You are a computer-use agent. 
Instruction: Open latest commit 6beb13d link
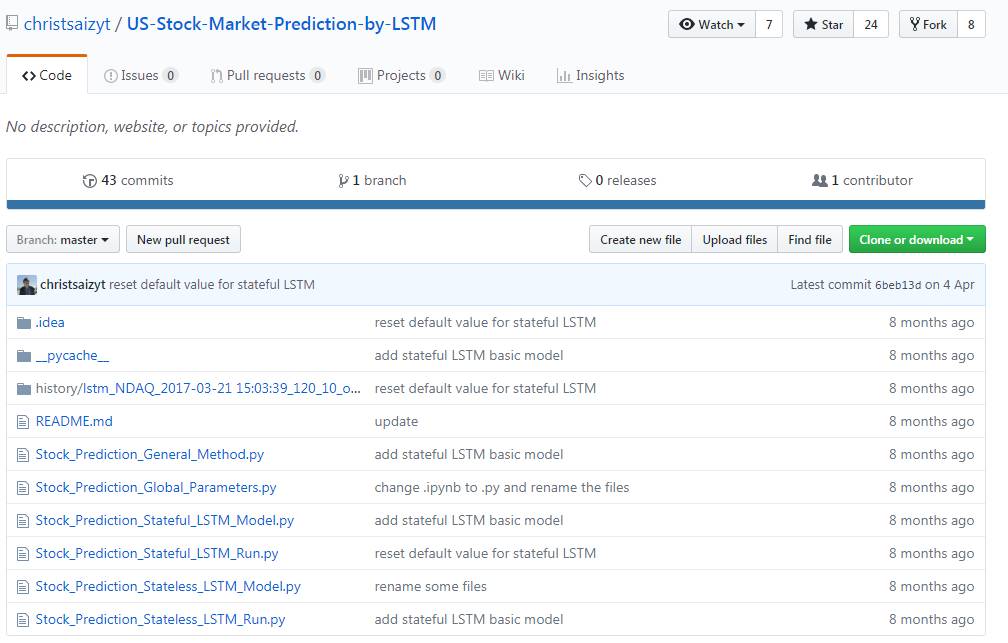[x=897, y=285]
